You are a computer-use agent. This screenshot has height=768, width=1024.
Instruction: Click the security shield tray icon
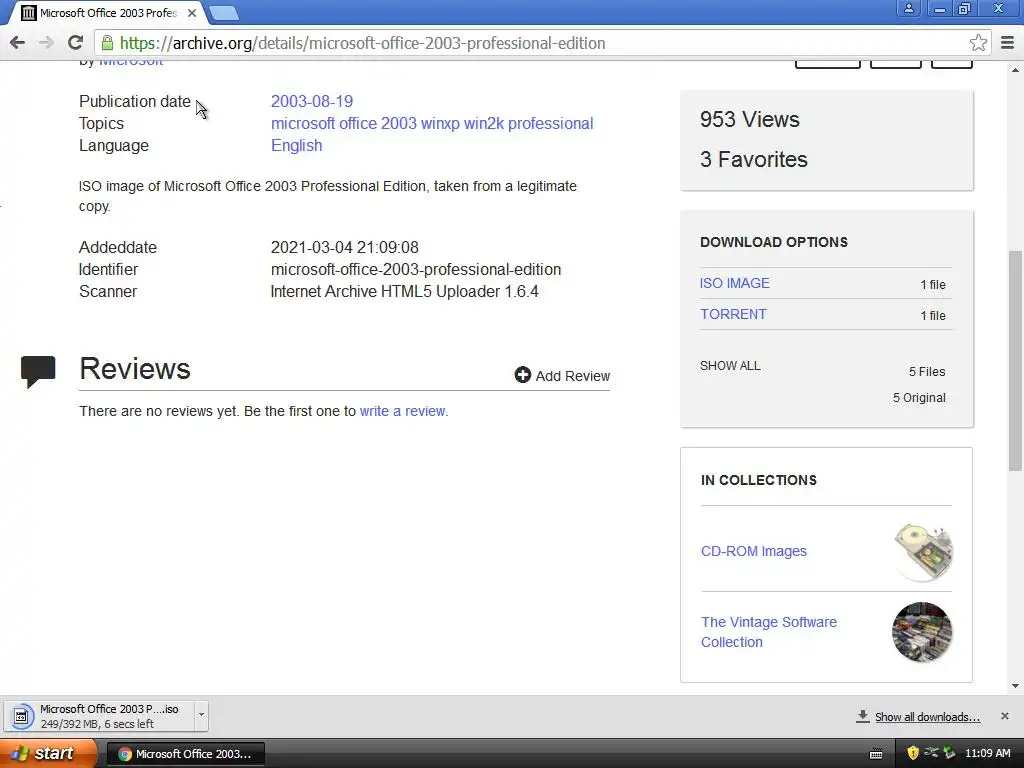point(913,753)
